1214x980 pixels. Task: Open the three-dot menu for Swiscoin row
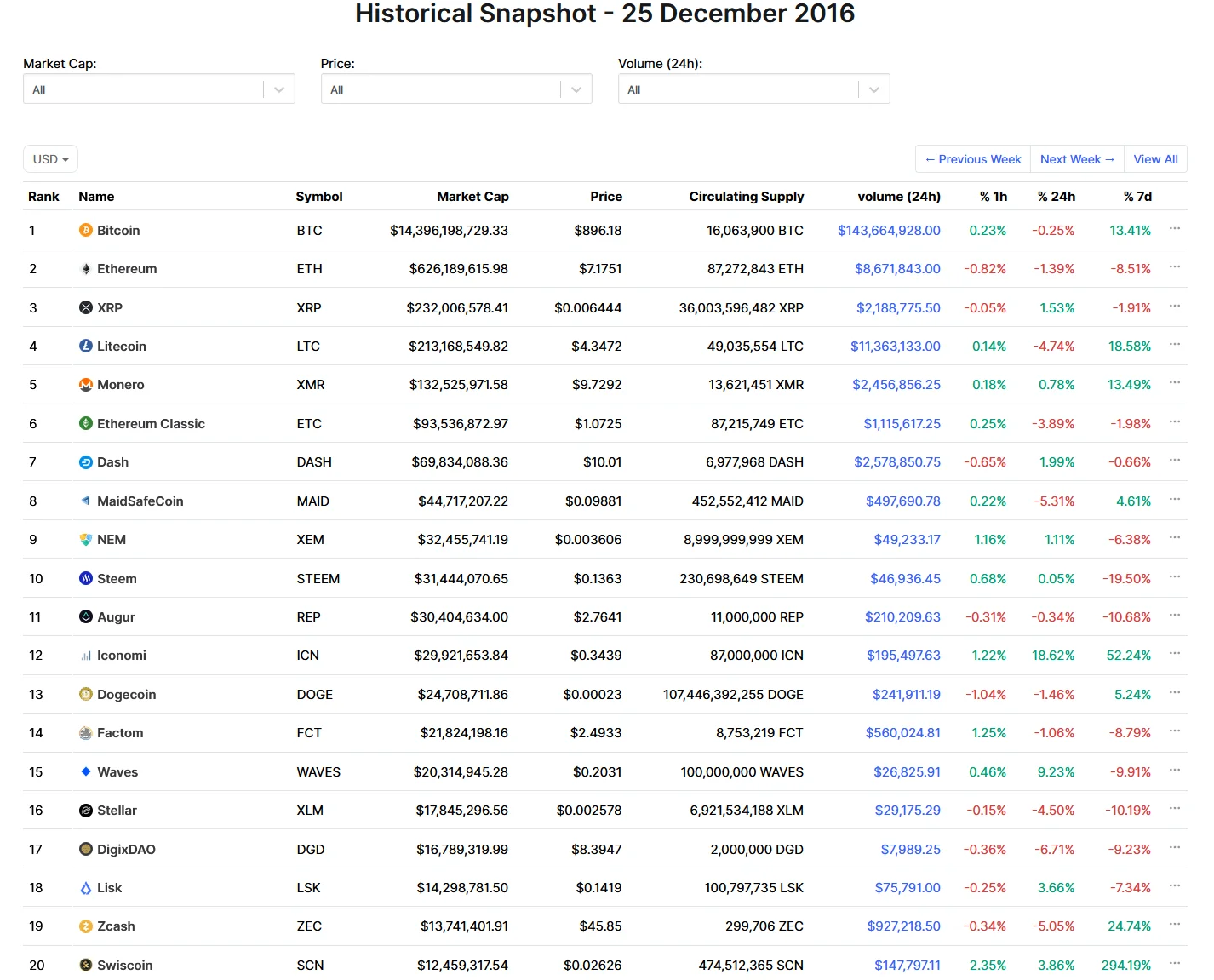1175,963
